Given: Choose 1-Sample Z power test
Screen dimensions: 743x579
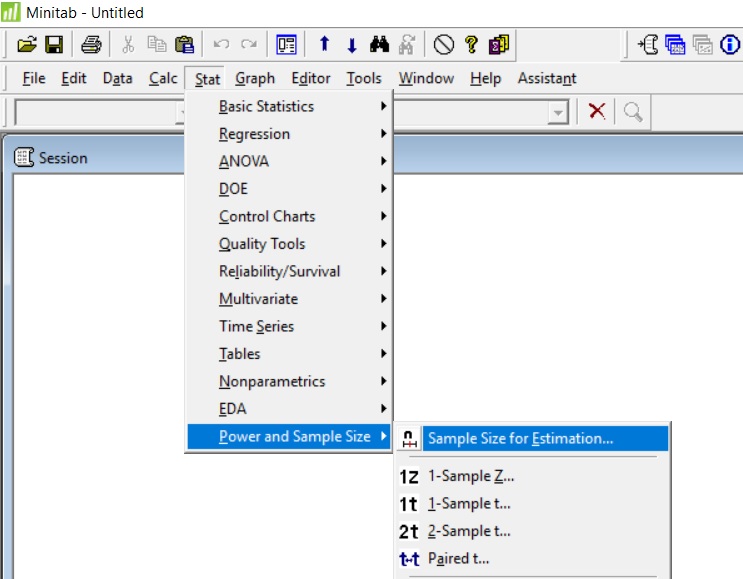Looking at the screenshot, I should (x=533, y=476).
